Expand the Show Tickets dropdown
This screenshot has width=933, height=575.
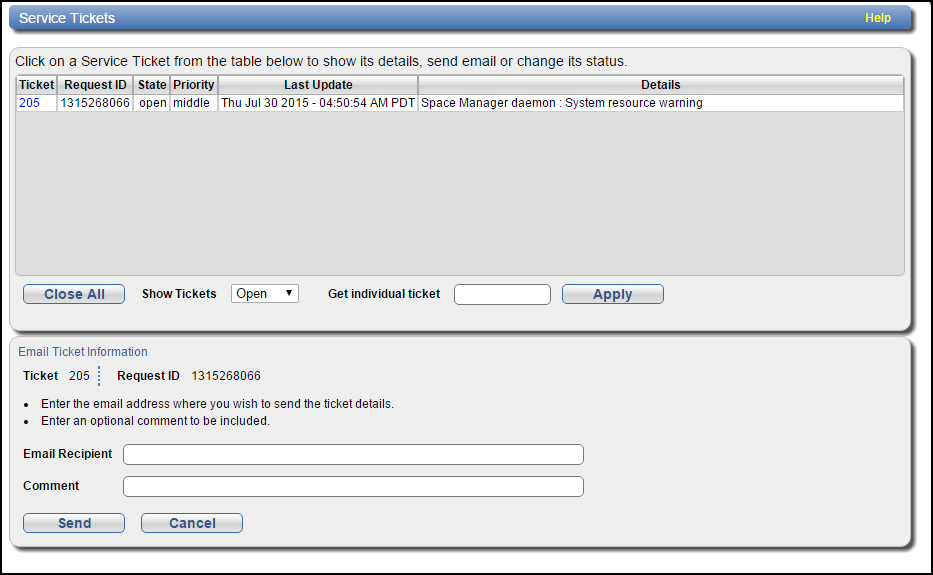265,293
